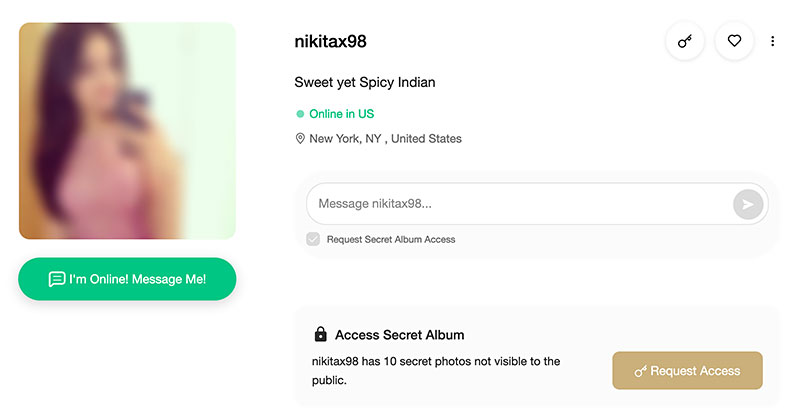Click the key icon inside Request Access

click(640, 371)
